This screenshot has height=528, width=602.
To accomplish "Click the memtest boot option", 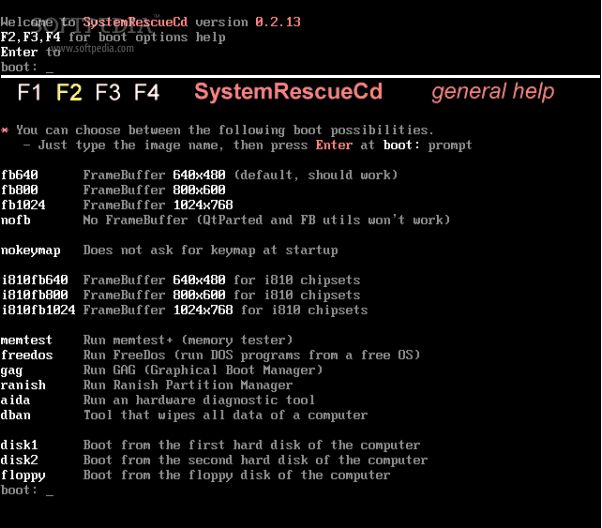I will tap(26, 340).
